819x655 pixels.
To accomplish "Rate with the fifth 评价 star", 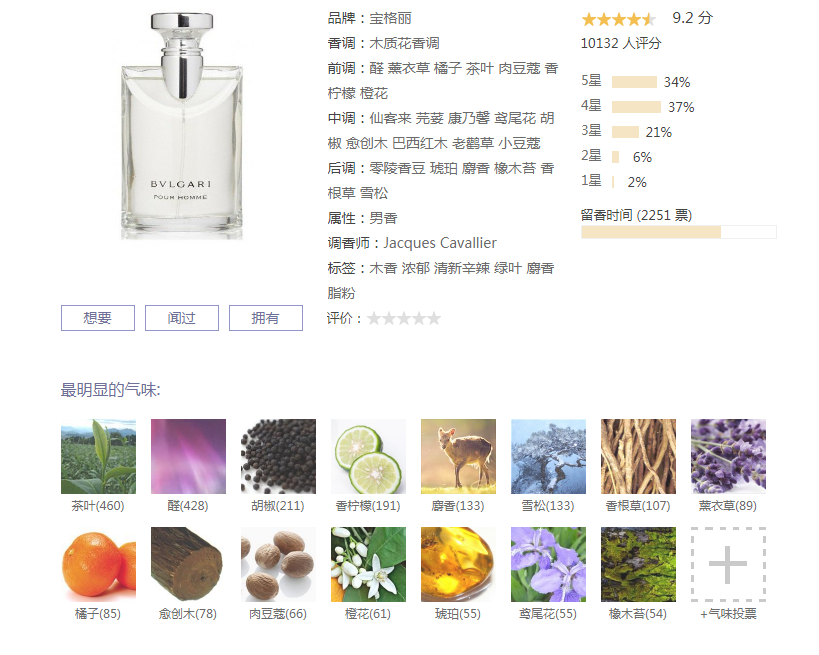I will (434, 318).
